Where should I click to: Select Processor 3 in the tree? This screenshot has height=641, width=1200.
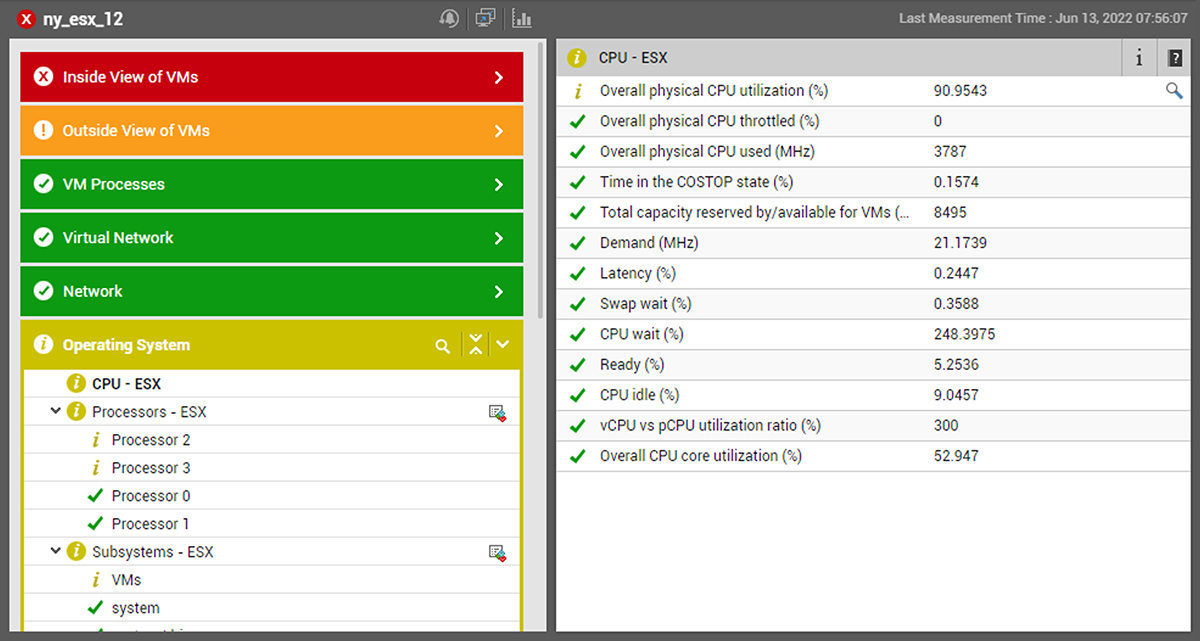151,468
